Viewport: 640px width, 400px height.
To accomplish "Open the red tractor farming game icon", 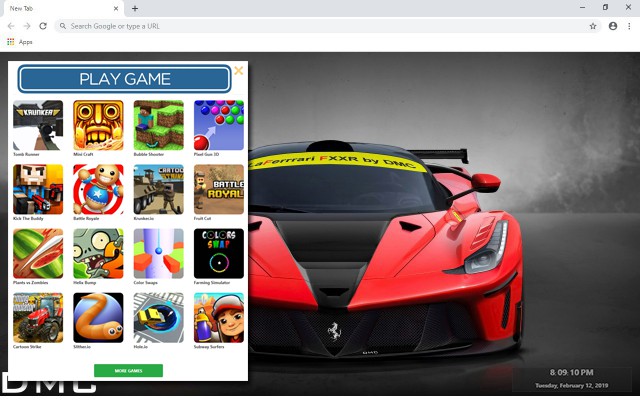I will pyautogui.click(x=38, y=318).
